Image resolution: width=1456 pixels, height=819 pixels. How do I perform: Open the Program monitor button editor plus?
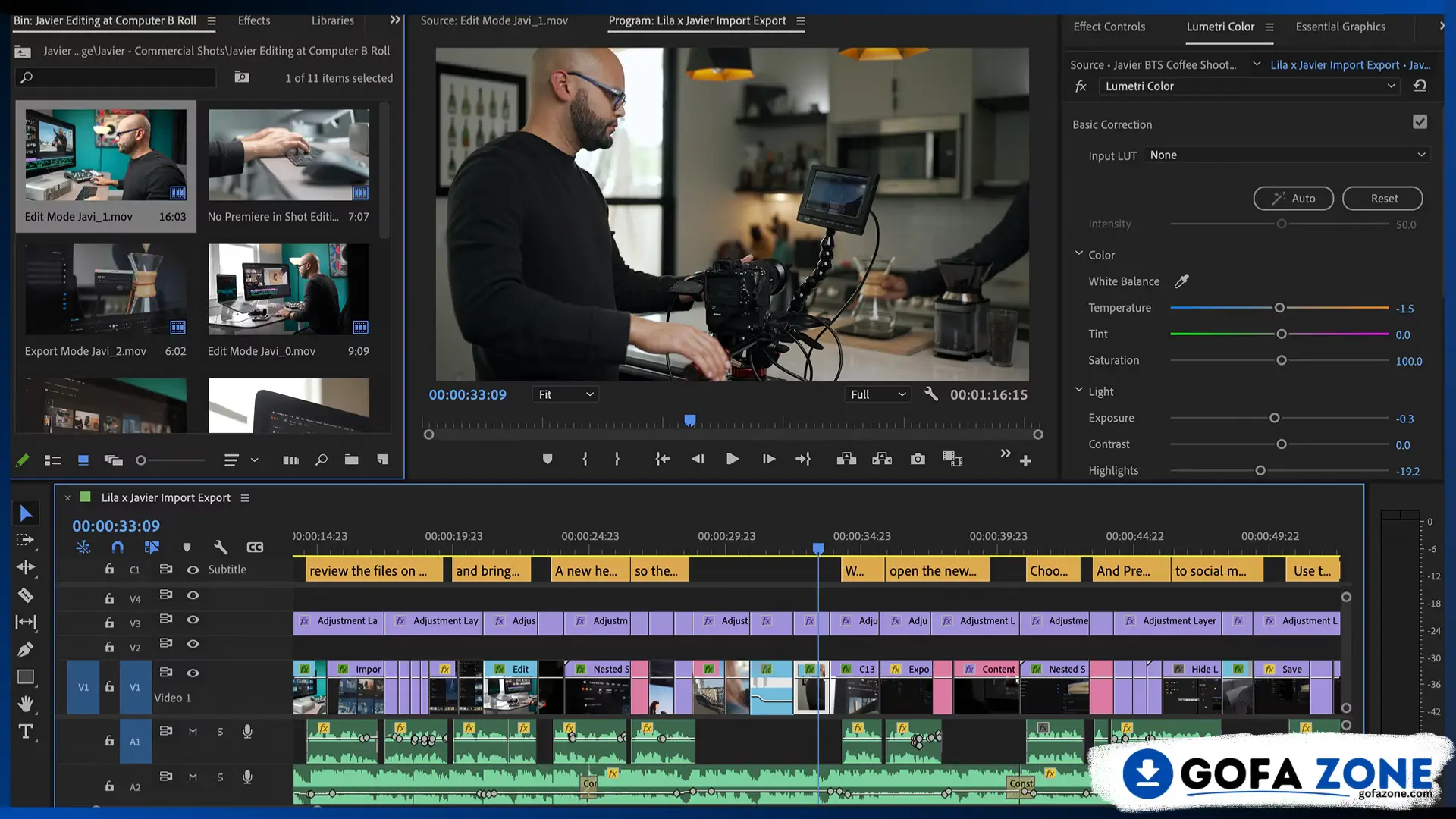click(1025, 461)
